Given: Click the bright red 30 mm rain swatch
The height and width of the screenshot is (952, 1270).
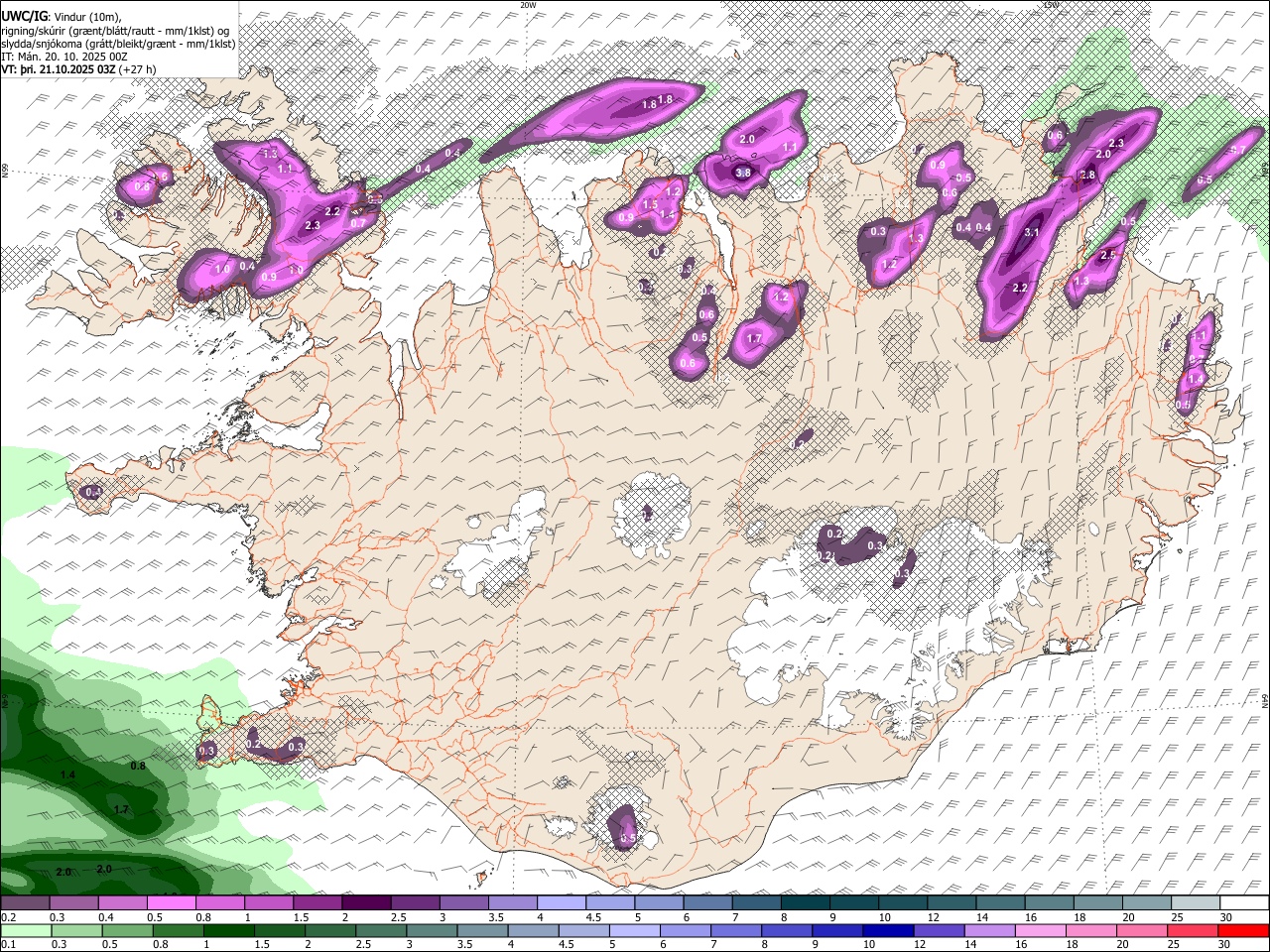Looking at the screenshot, I should [x=1243, y=930].
